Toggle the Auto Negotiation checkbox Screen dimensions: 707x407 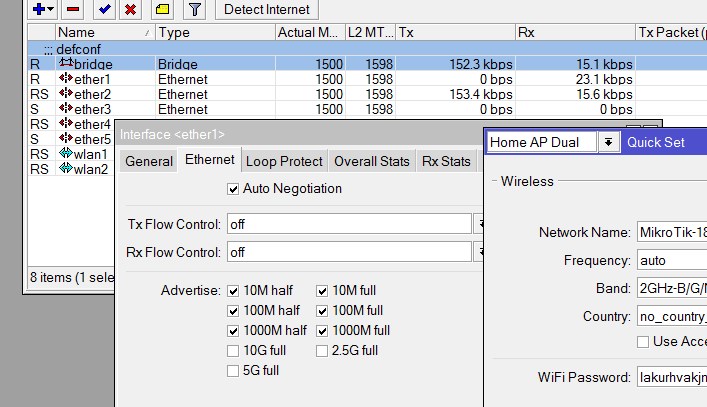pyautogui.click(x=233, y=189)
